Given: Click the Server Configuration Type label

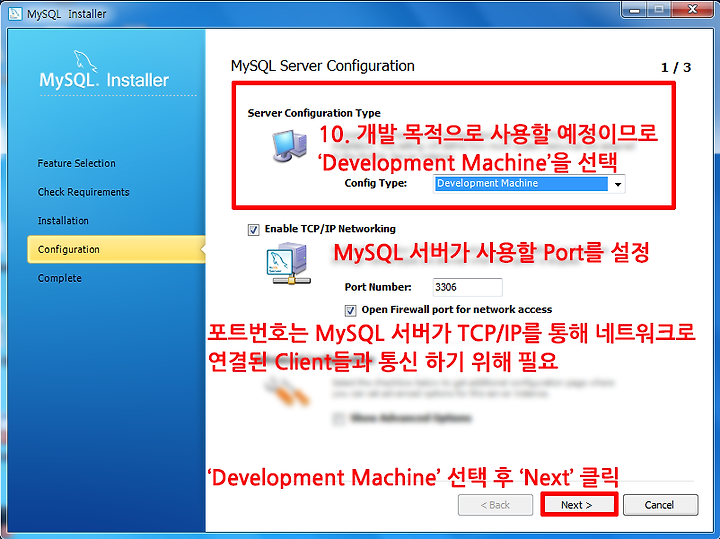Looking at the screenshot, I should click(x=314, y=113).
